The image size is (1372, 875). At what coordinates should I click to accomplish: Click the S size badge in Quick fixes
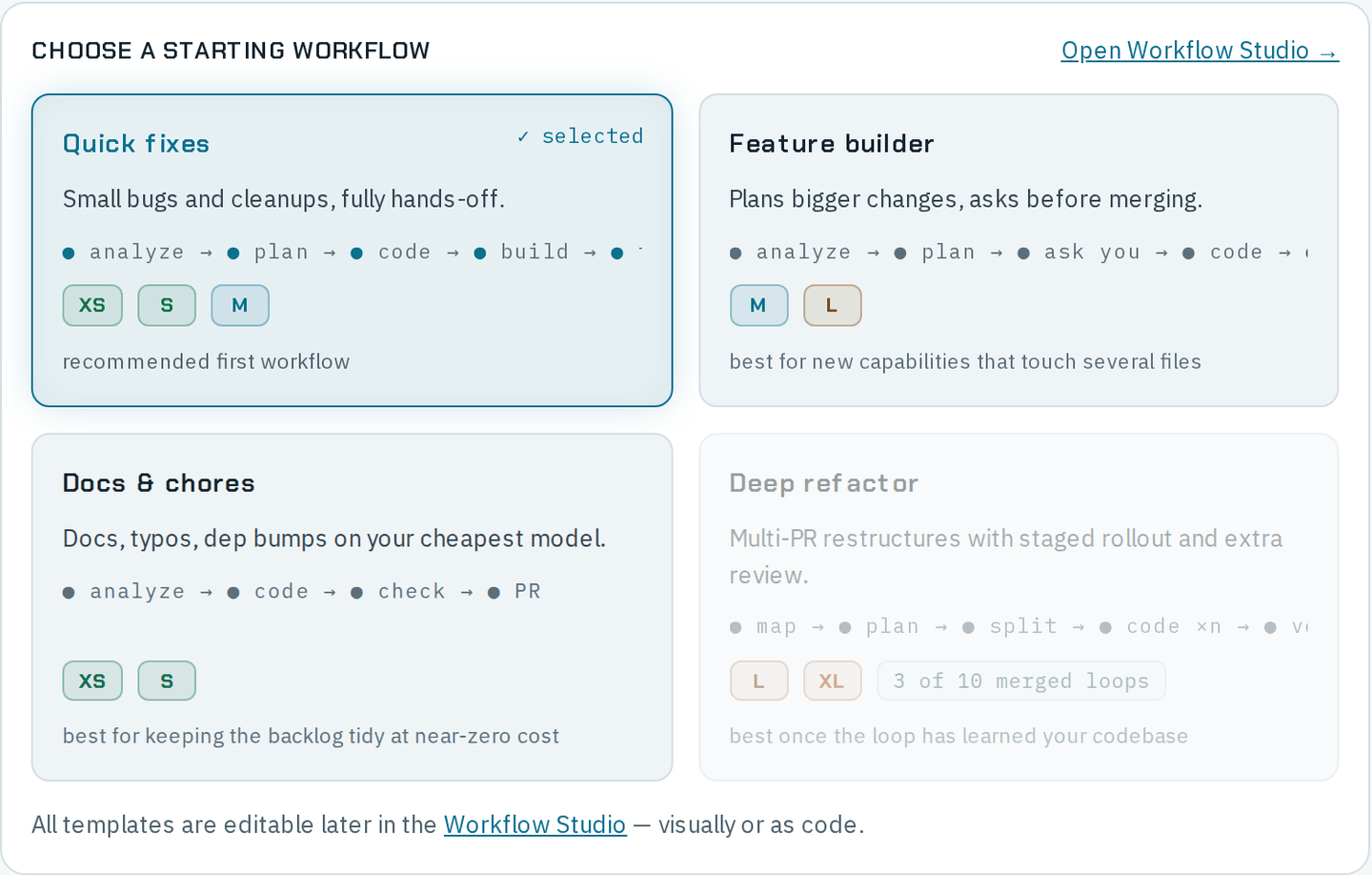click(x=167, y=305)
